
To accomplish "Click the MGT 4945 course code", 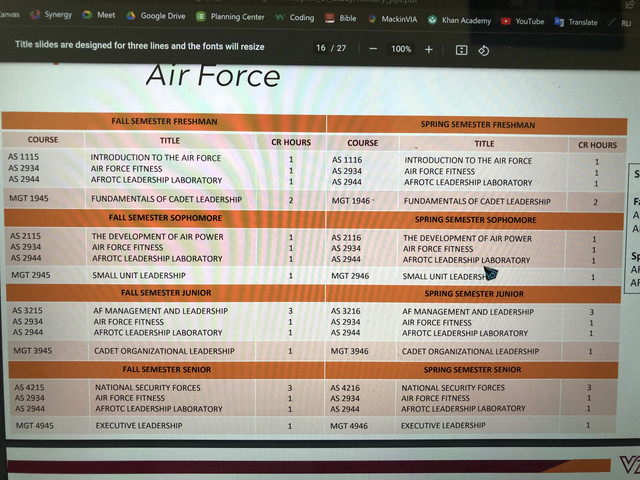I will click(x=35, y=426).
